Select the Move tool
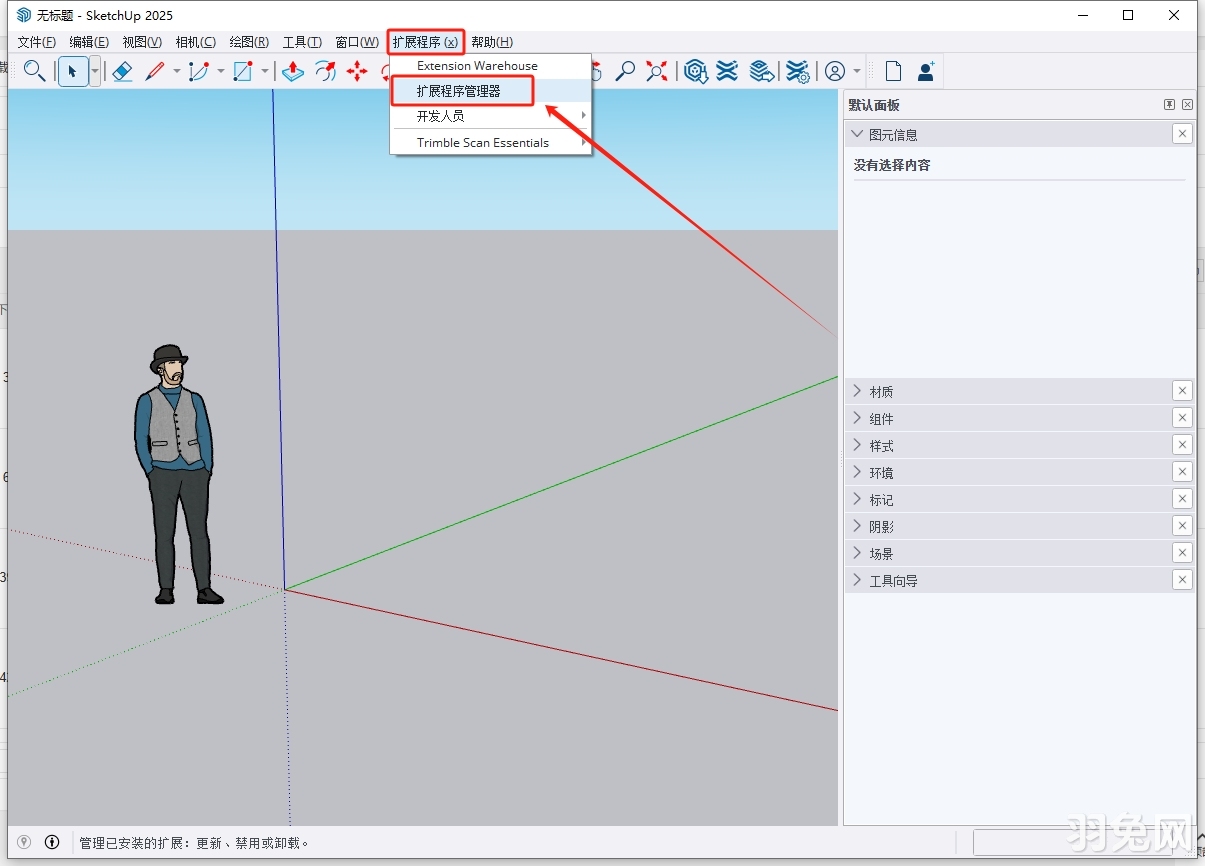 tap(358, 71)
